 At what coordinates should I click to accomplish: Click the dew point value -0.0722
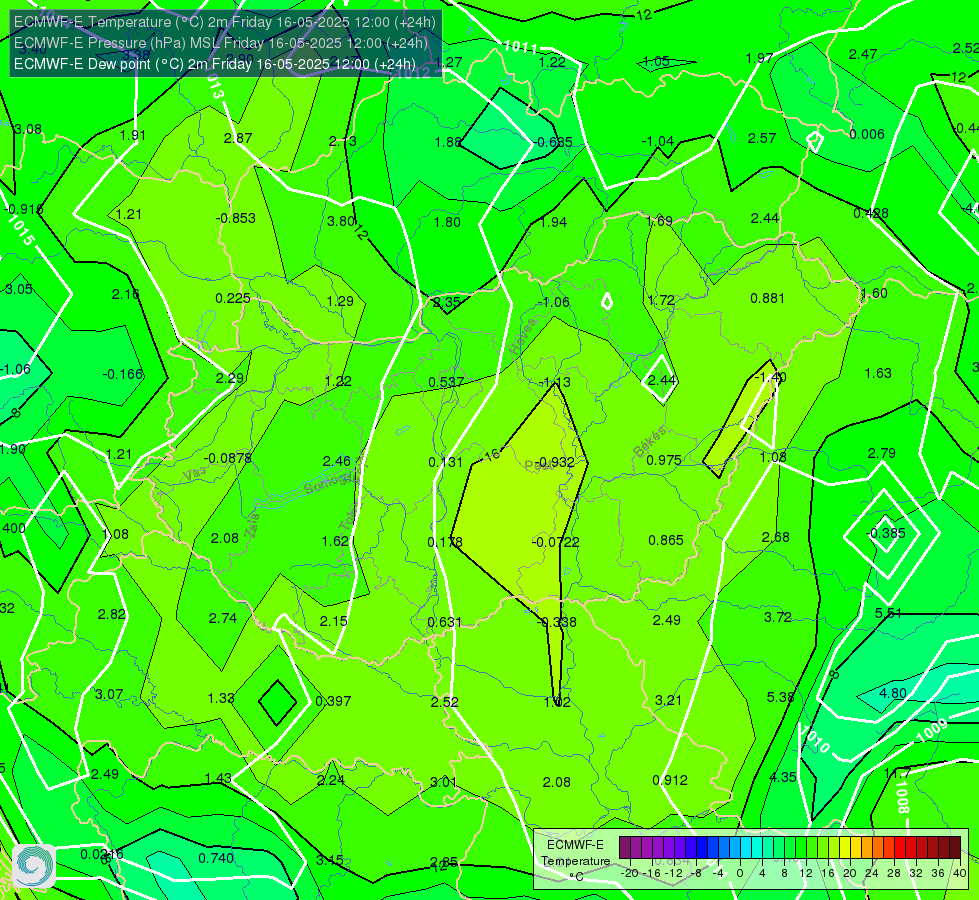pyautogui.click(x=555, y=542)
